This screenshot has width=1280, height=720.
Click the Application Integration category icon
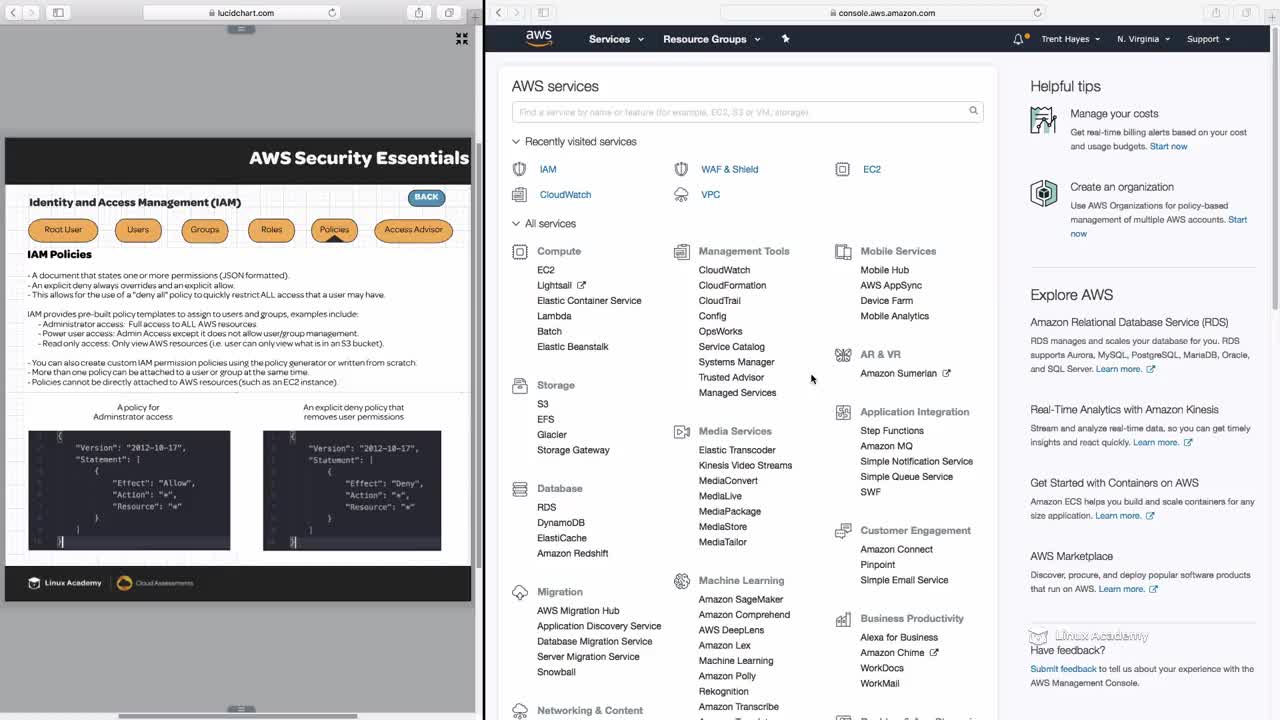pyautogui.click(x=843, y=412)
